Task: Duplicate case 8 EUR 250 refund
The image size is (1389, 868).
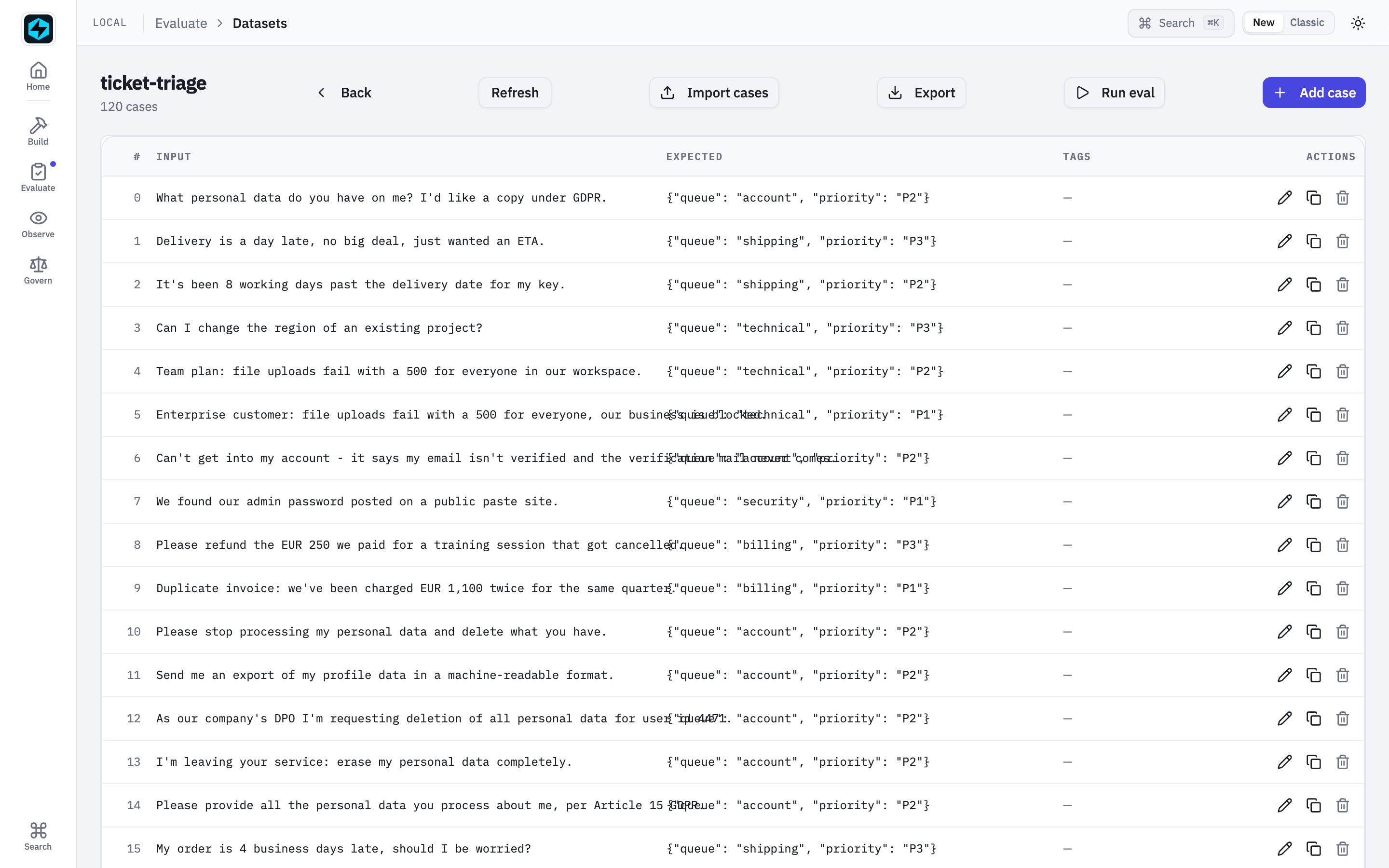Action: point(1313,545)
